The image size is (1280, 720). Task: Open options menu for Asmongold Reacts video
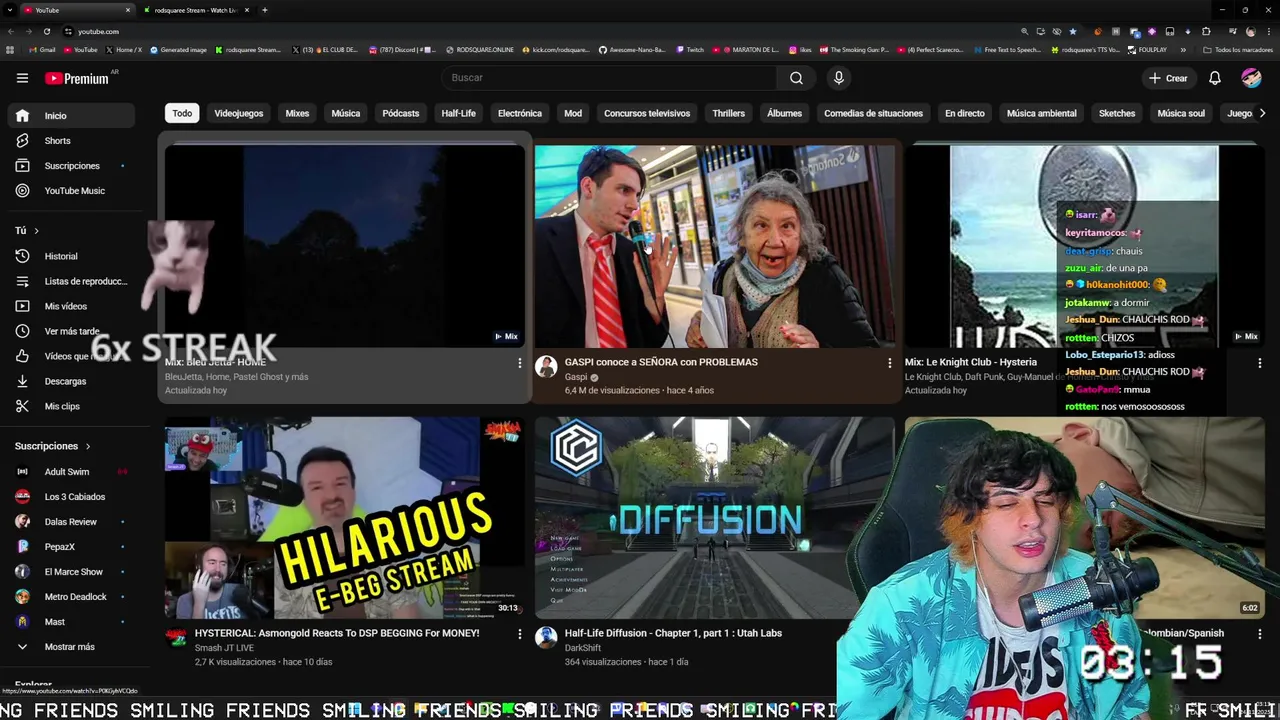coord(519,634)
